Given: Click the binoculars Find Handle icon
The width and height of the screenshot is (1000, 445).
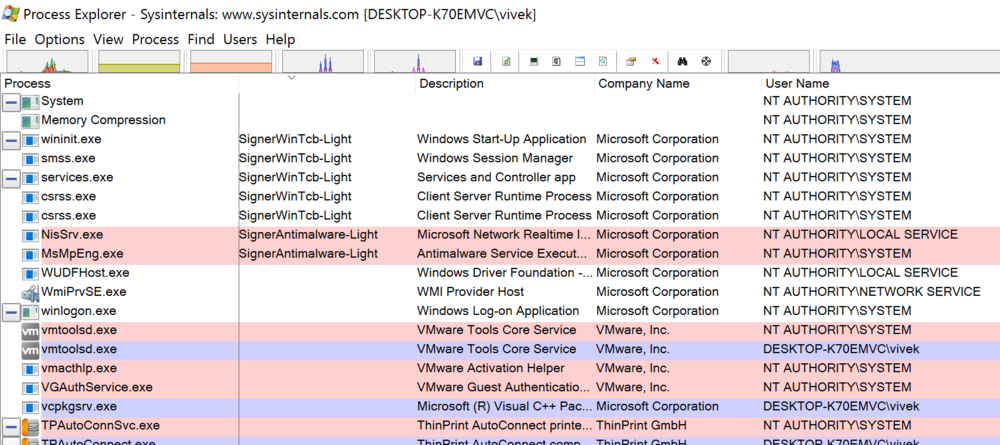Looking at the screenshot, I should click(x=682, y=61).
